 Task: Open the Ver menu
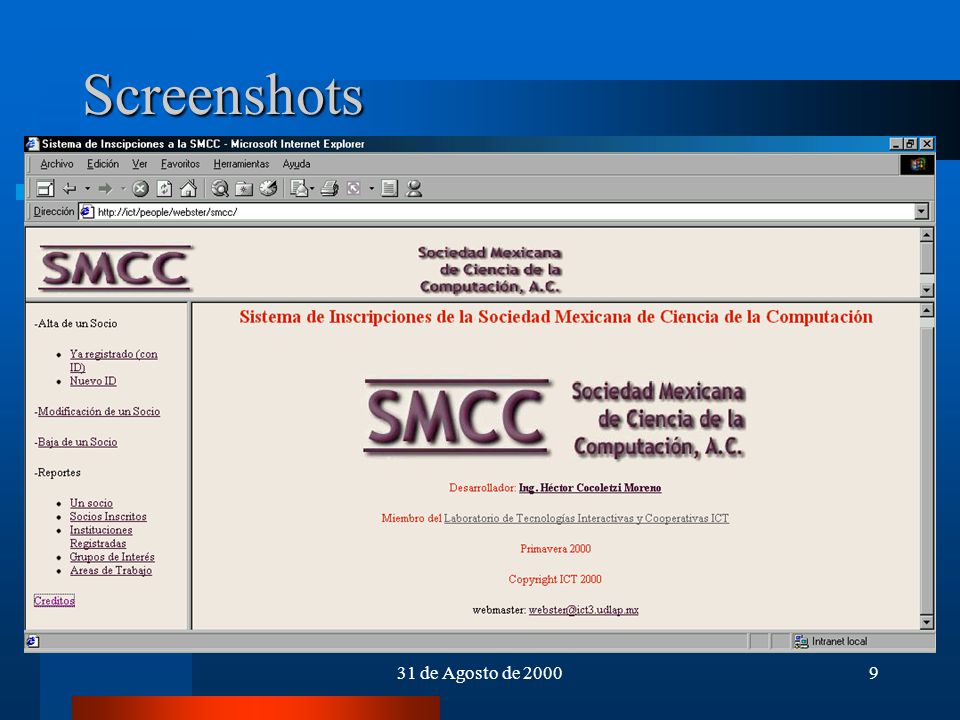point(140,164)
